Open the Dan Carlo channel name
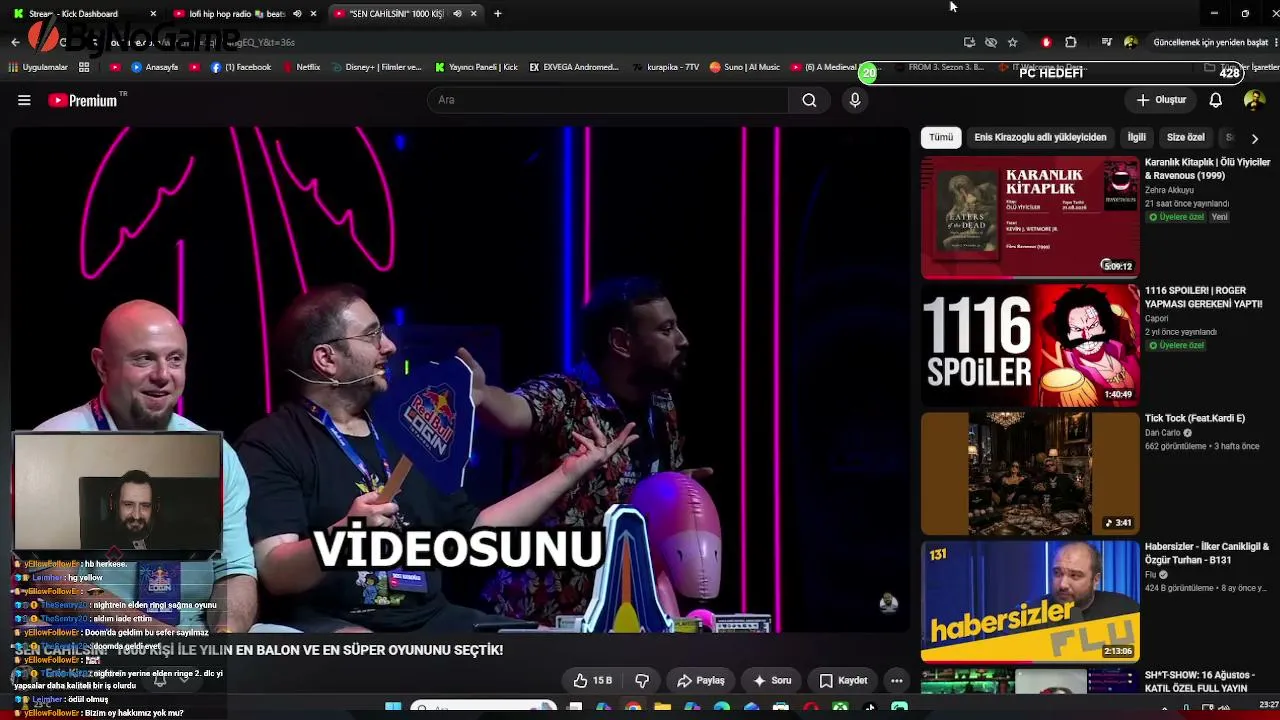Screen dimensions: 1280x720 coord(1163,433)
